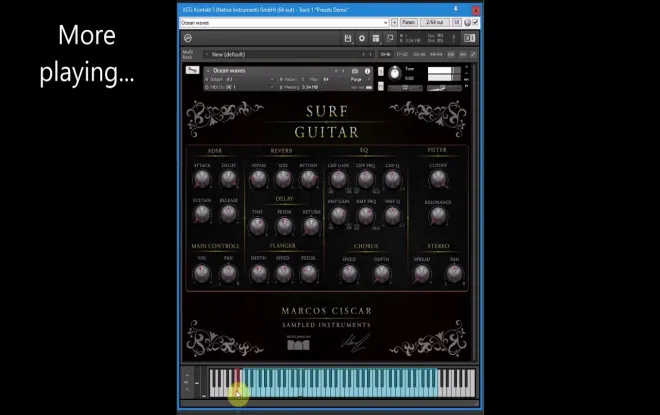Toggle the minimized view icon
660x415 pixels.
coord(390,38)
